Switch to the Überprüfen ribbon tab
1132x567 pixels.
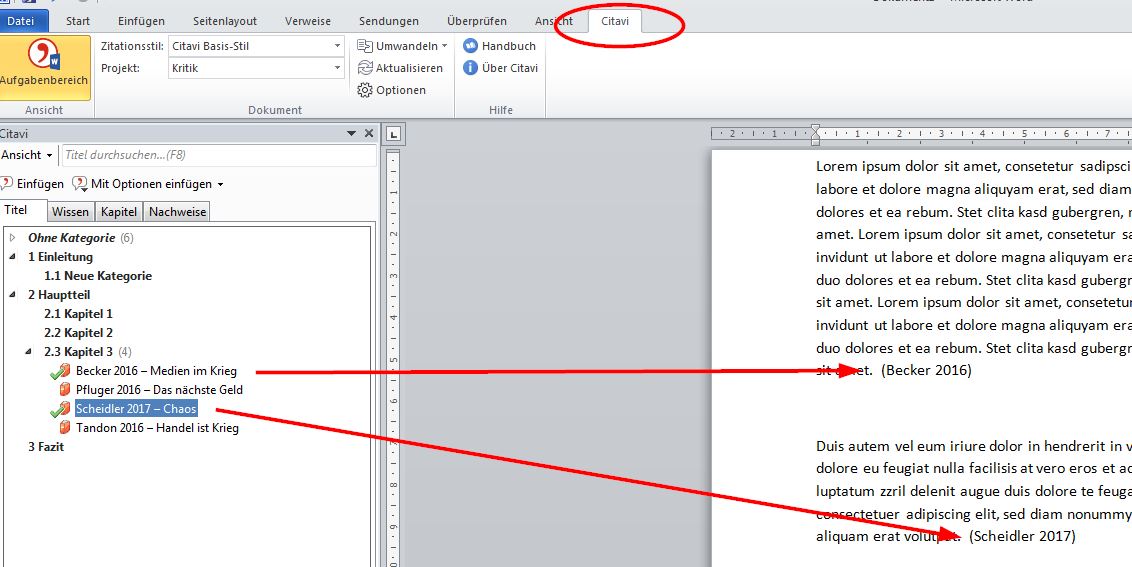tap(476, 21)
